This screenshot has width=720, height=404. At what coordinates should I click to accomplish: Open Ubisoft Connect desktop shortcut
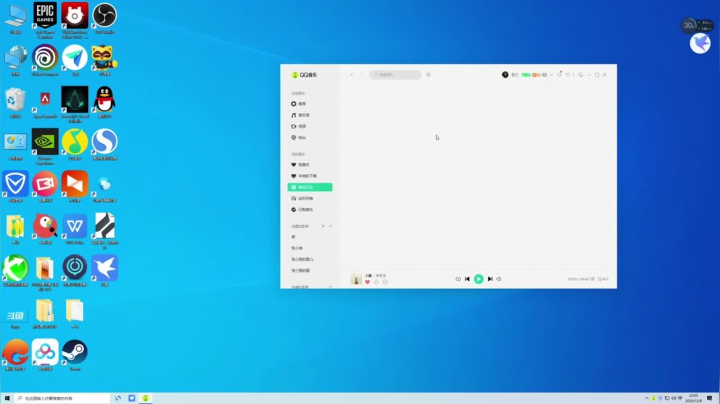click(45, 60)
